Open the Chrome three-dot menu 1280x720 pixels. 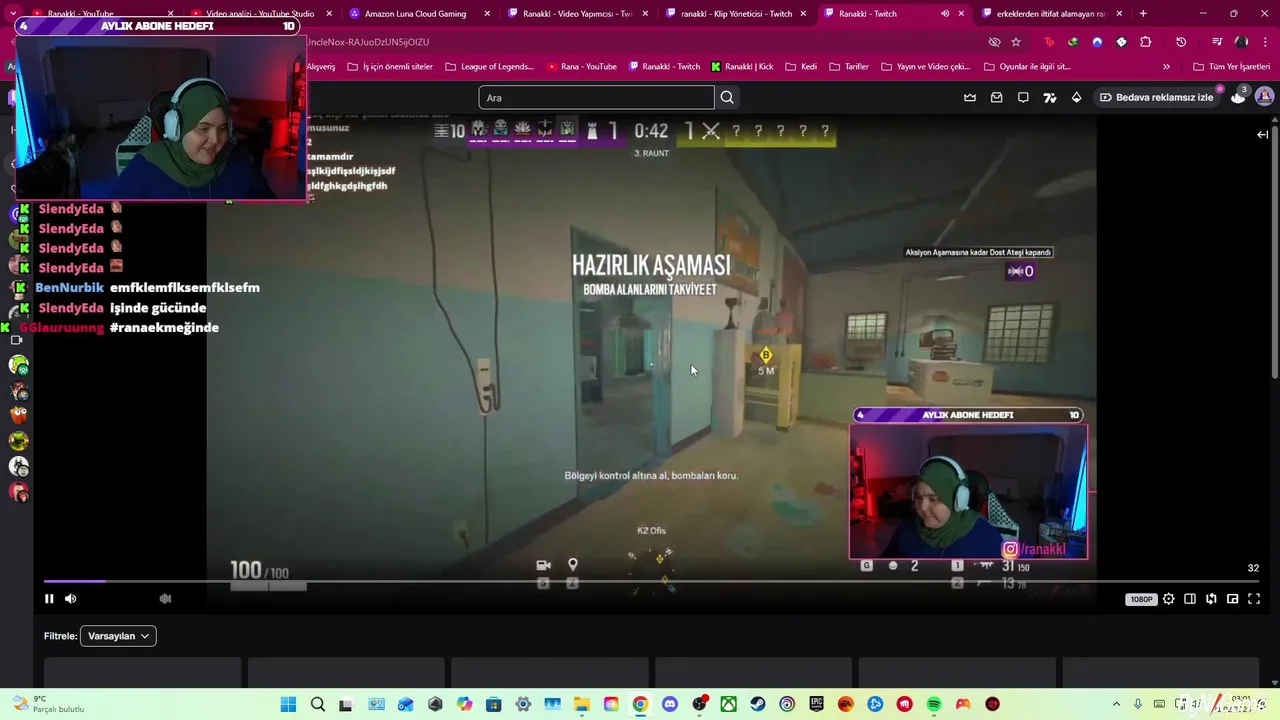[1265, 42]
